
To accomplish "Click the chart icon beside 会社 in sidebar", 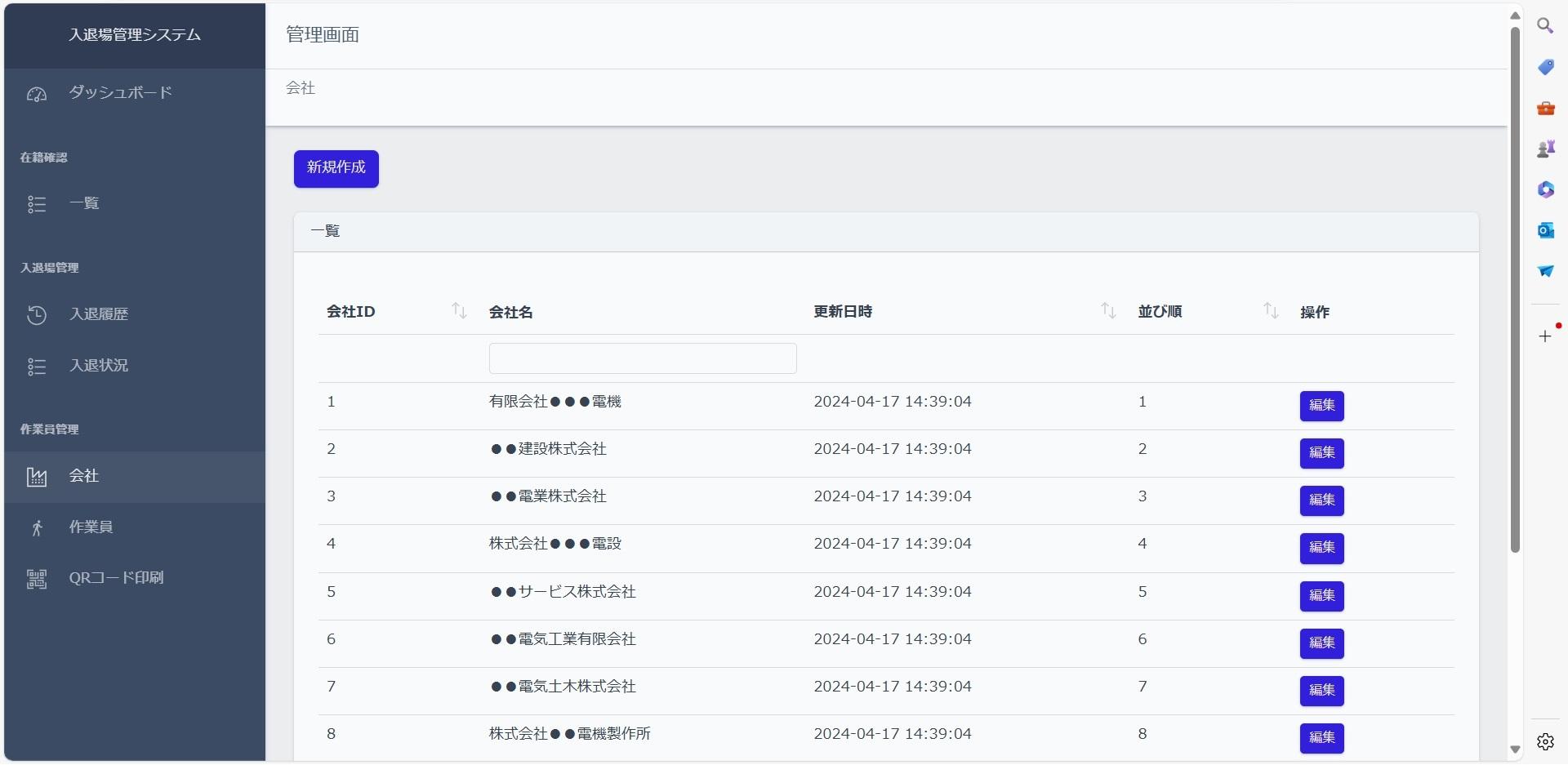I will tap(37, 477).
